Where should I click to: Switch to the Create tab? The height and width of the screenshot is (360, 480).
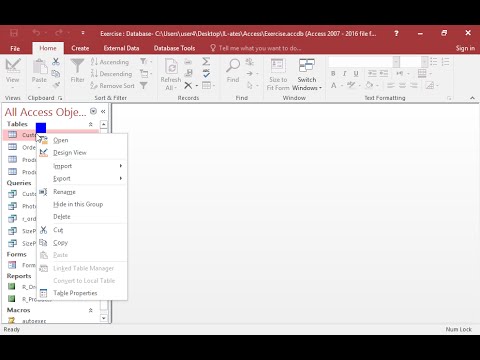80,48
